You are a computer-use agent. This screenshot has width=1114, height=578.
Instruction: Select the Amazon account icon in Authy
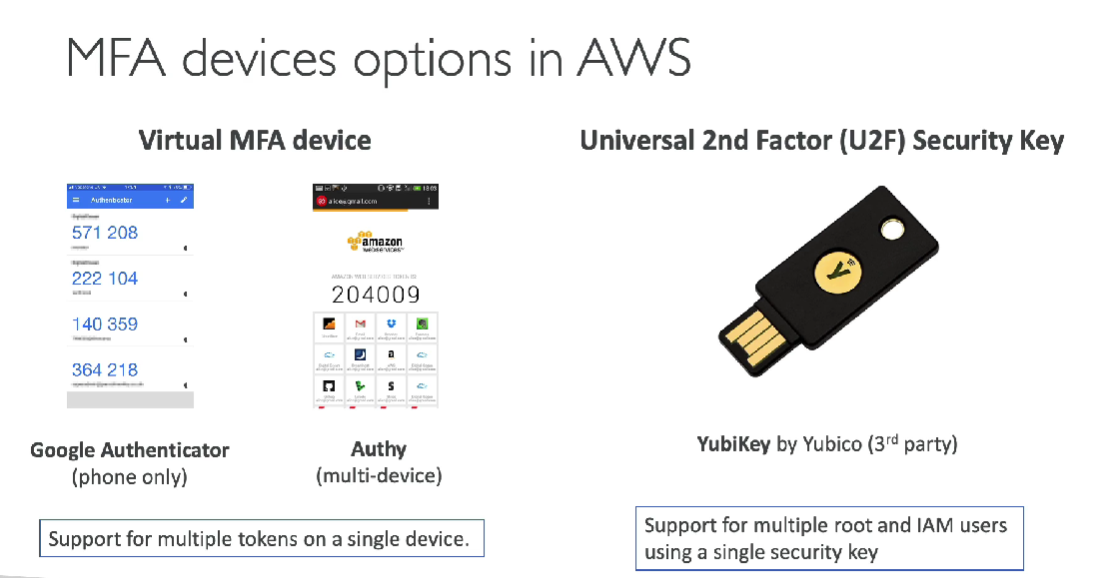391,354
